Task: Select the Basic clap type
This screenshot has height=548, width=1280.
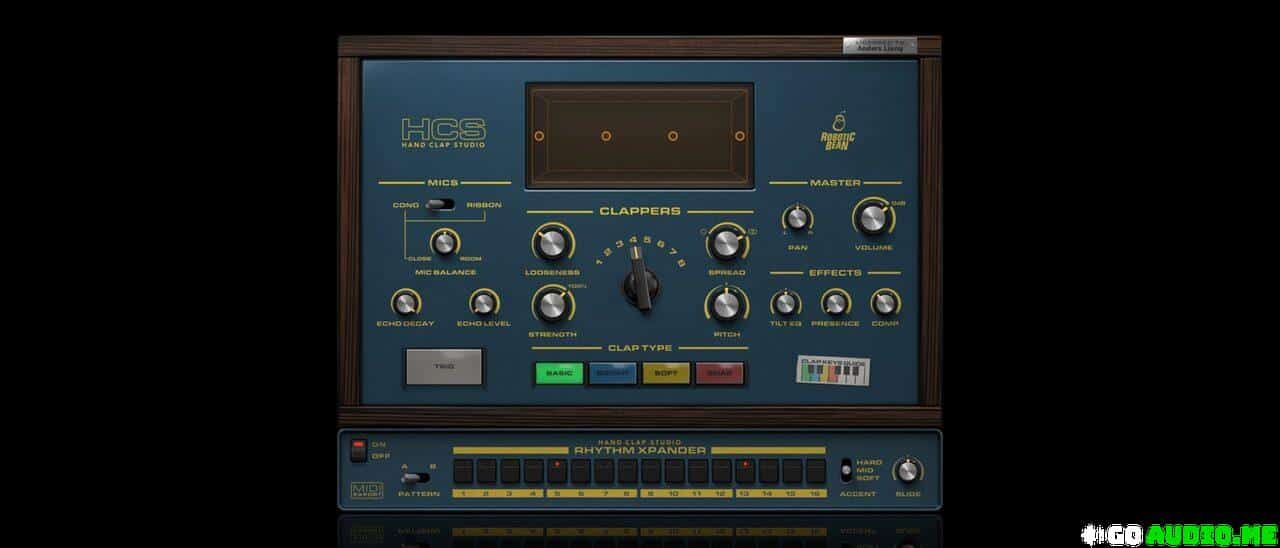Action: pos(560,373)
